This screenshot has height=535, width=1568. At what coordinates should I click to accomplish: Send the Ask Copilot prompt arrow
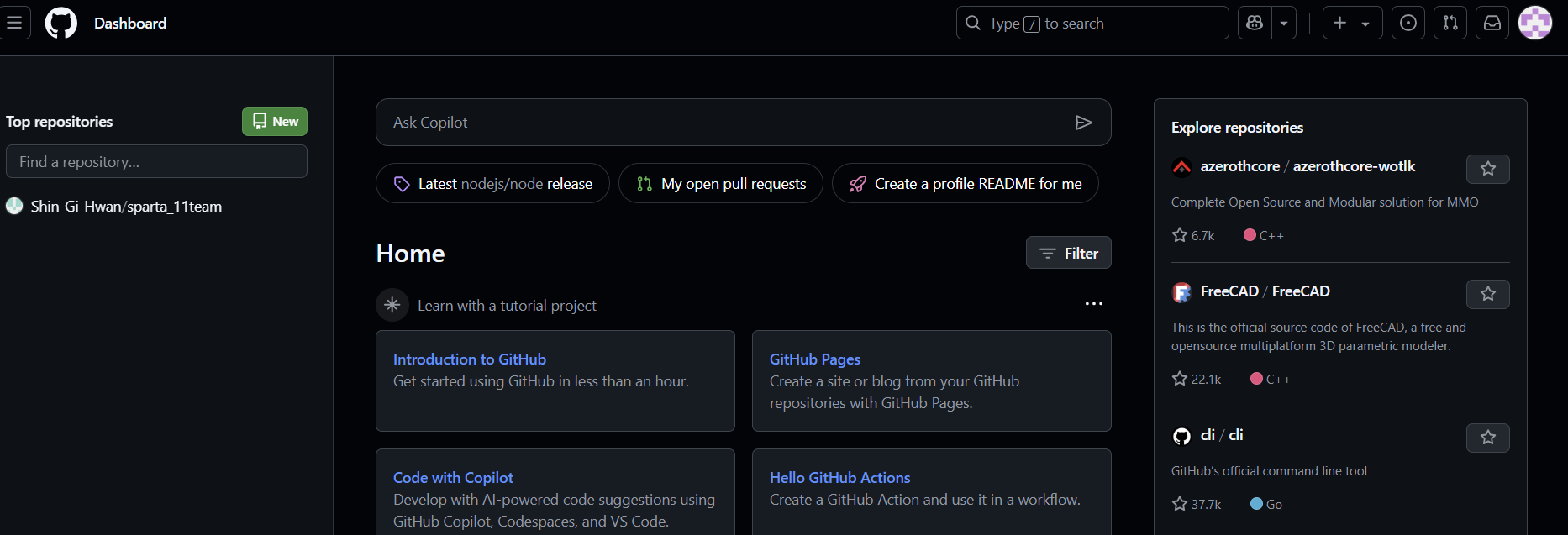(1084, 123)
